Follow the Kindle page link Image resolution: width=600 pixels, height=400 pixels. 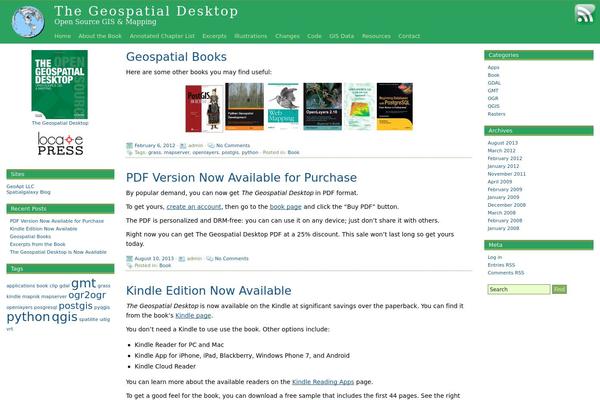[193, 315]
